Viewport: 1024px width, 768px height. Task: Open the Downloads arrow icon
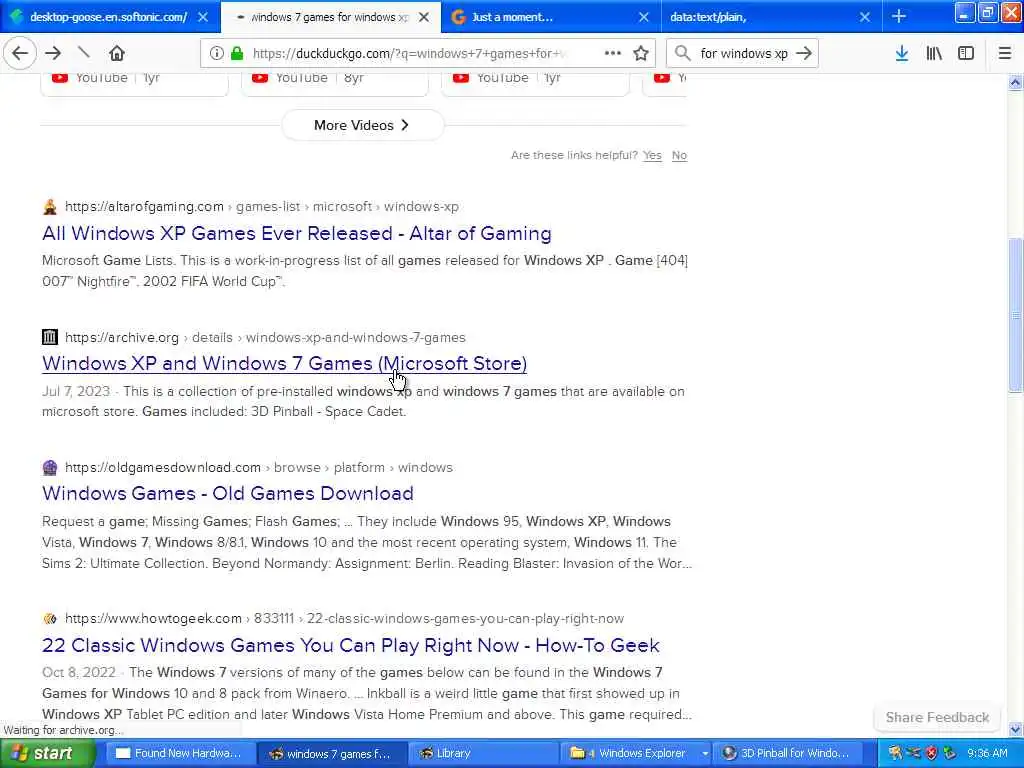(901, 54)
